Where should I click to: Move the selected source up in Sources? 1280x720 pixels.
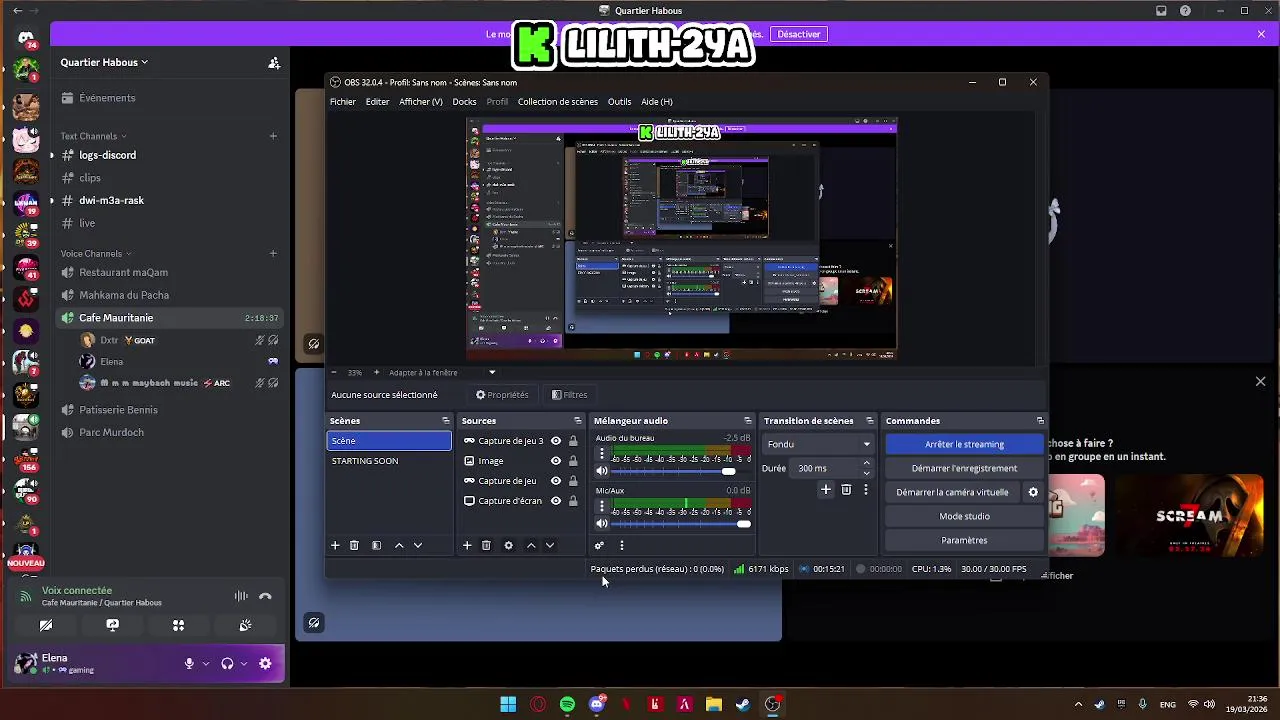point(531,545)
